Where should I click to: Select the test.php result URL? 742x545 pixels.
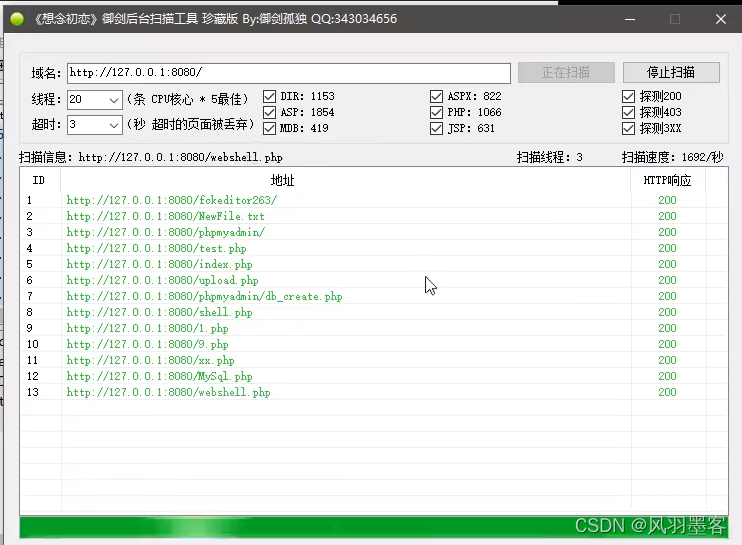156,248
